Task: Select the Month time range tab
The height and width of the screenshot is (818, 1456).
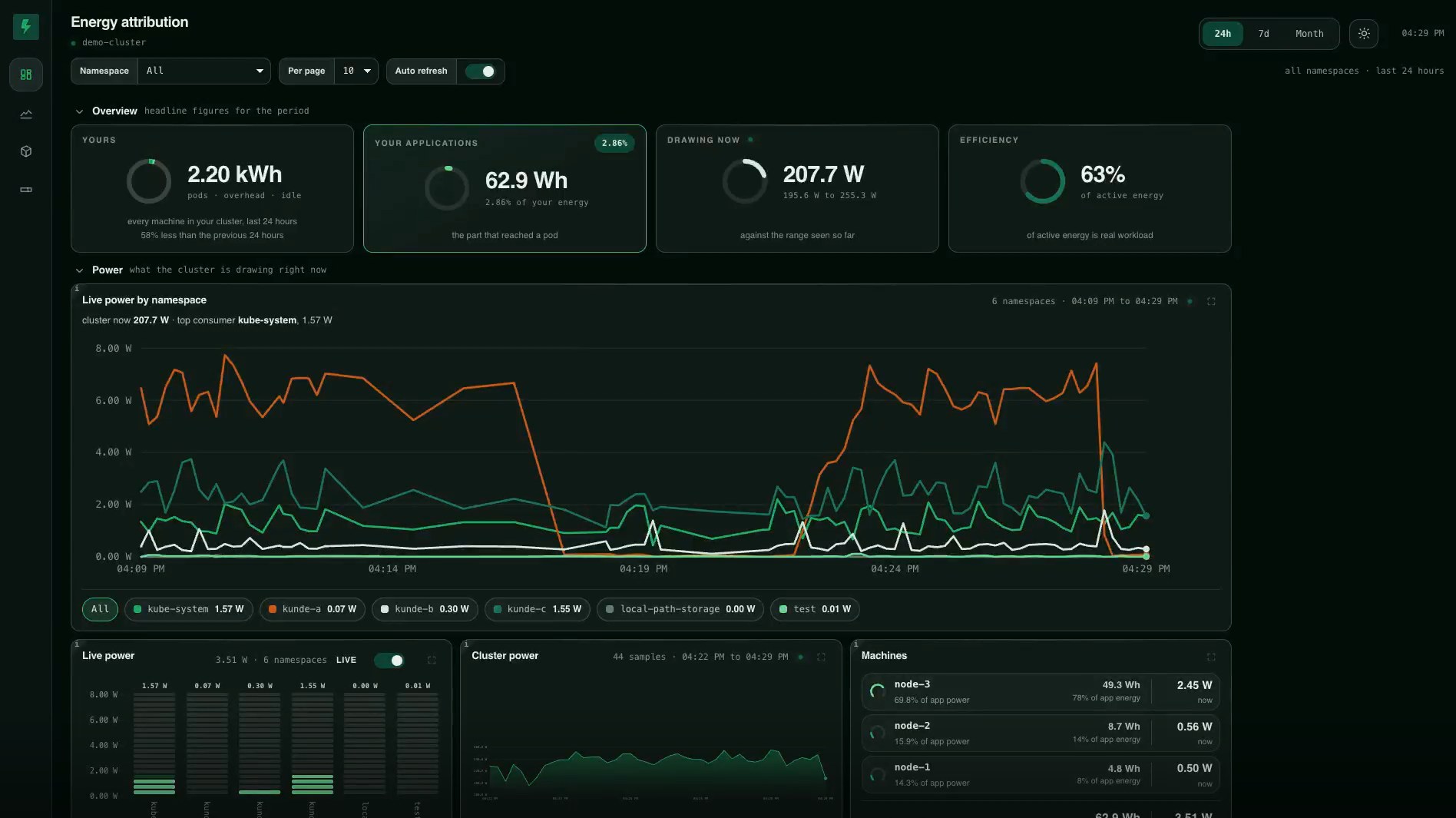Action: 1309,34
